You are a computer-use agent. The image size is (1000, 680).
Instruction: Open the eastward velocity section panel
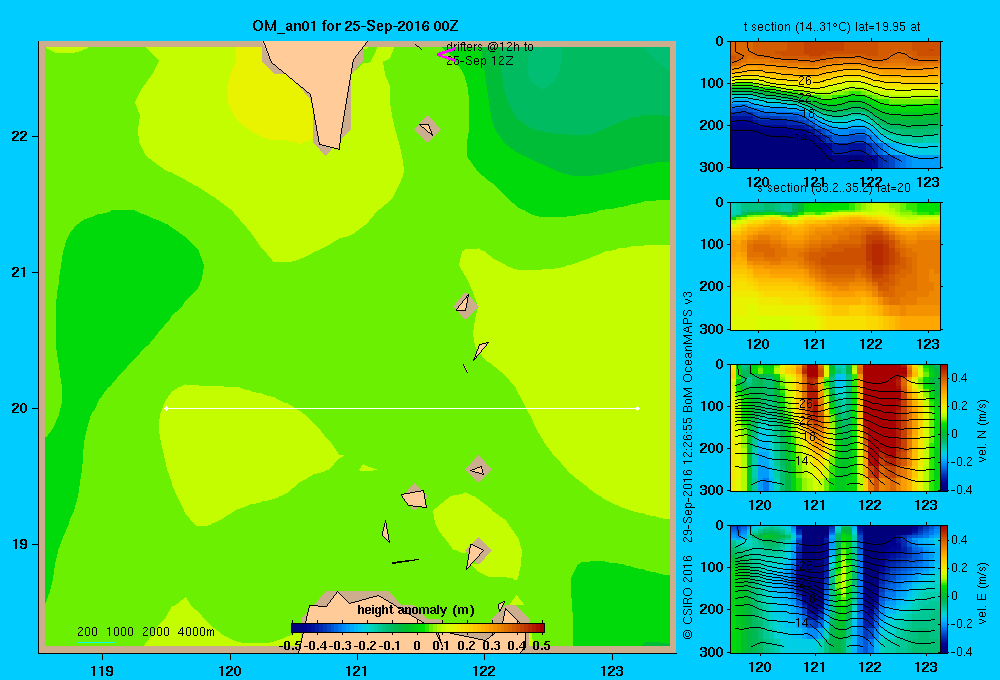click(x=835, y=589)
